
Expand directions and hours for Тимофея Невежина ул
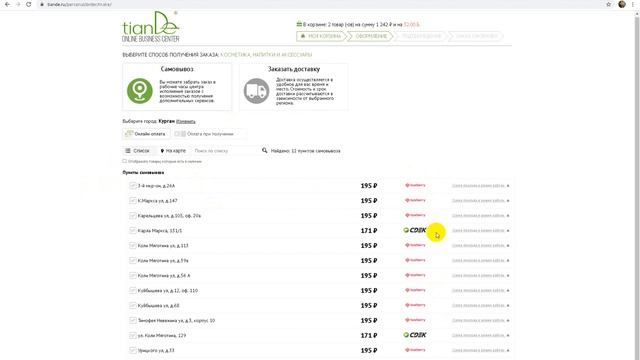tap(480, 320)
